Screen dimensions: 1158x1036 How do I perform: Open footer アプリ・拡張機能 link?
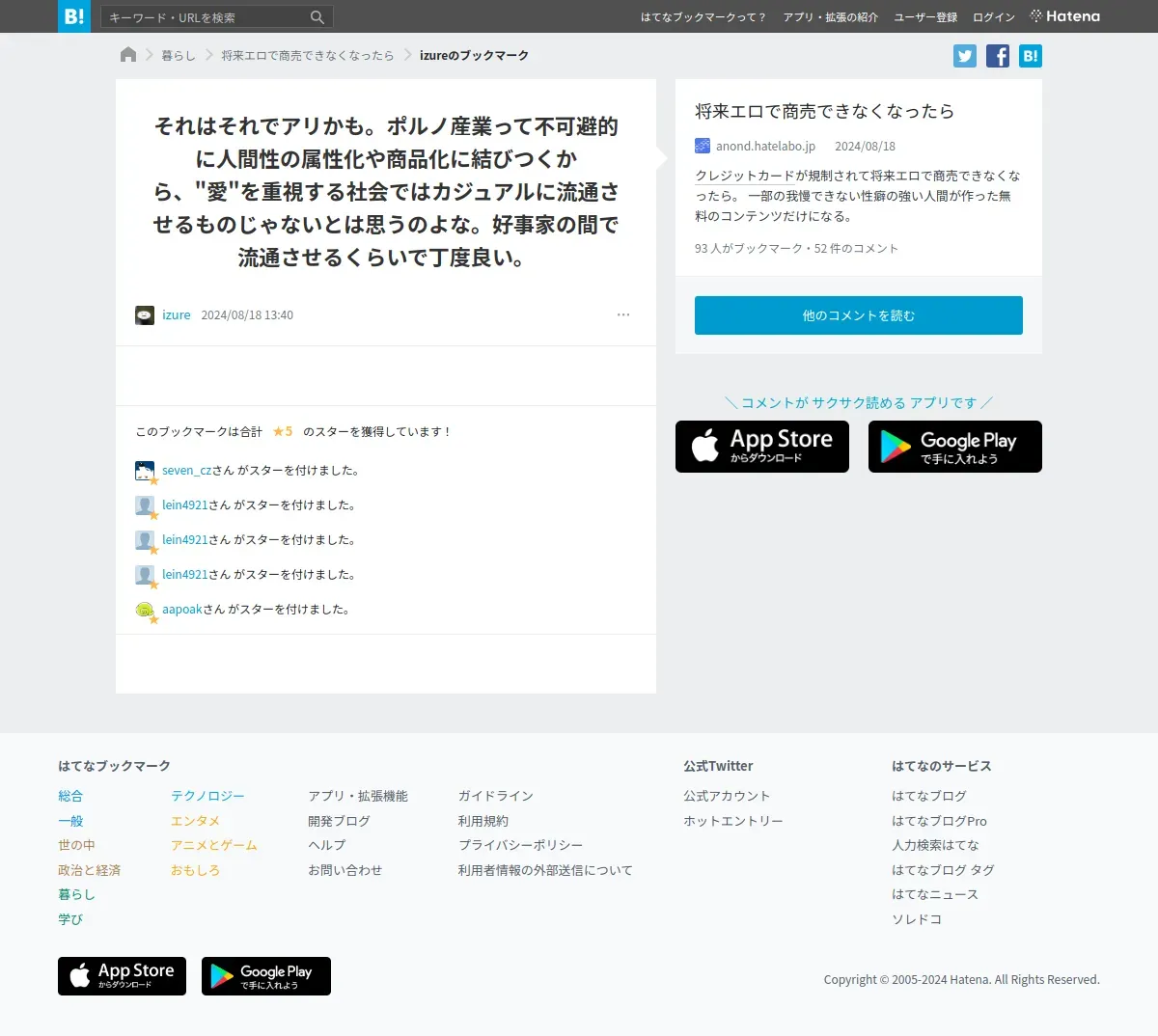click(x=358, y=796)
